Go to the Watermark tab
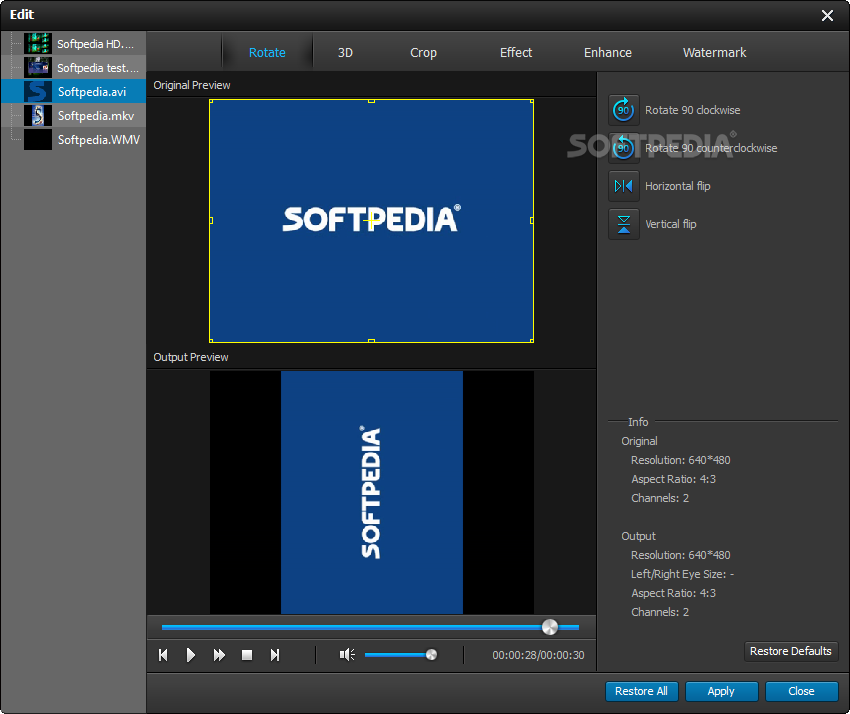Image resolution: width=850 pixels, height=714 pixels. pyautogui.click(x=714, y=52)
